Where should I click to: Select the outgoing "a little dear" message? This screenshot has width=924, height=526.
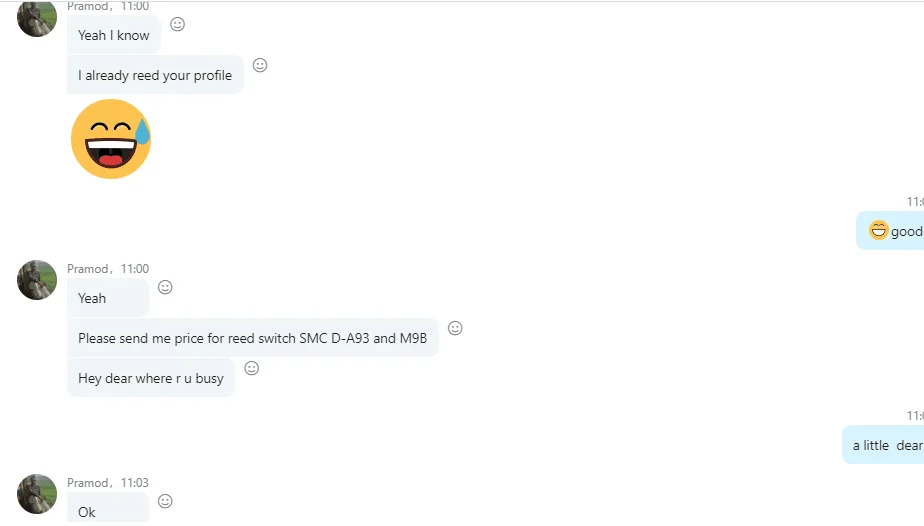(886, 445)
